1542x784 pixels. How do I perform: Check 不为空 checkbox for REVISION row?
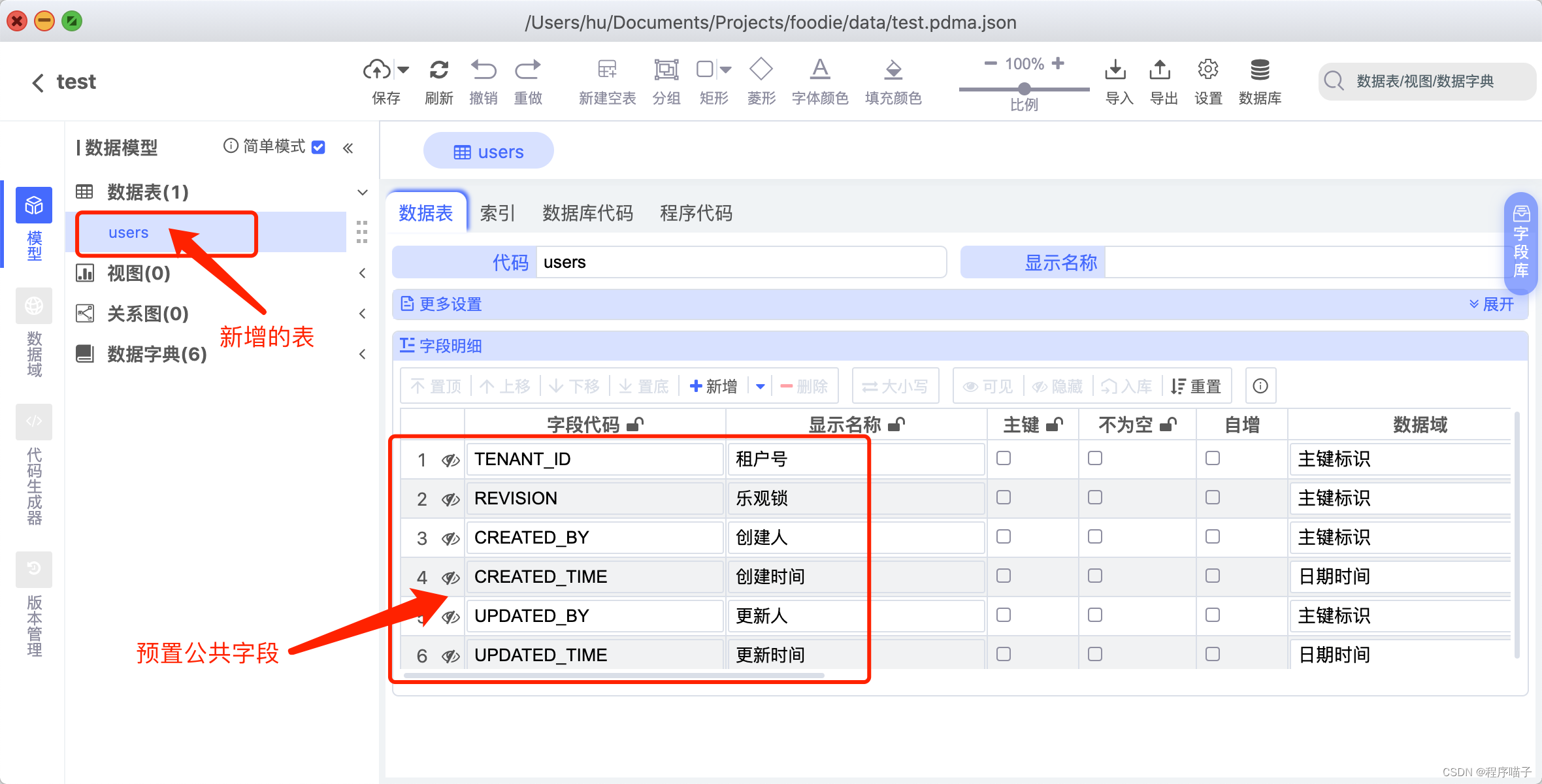coord(1095,497)
